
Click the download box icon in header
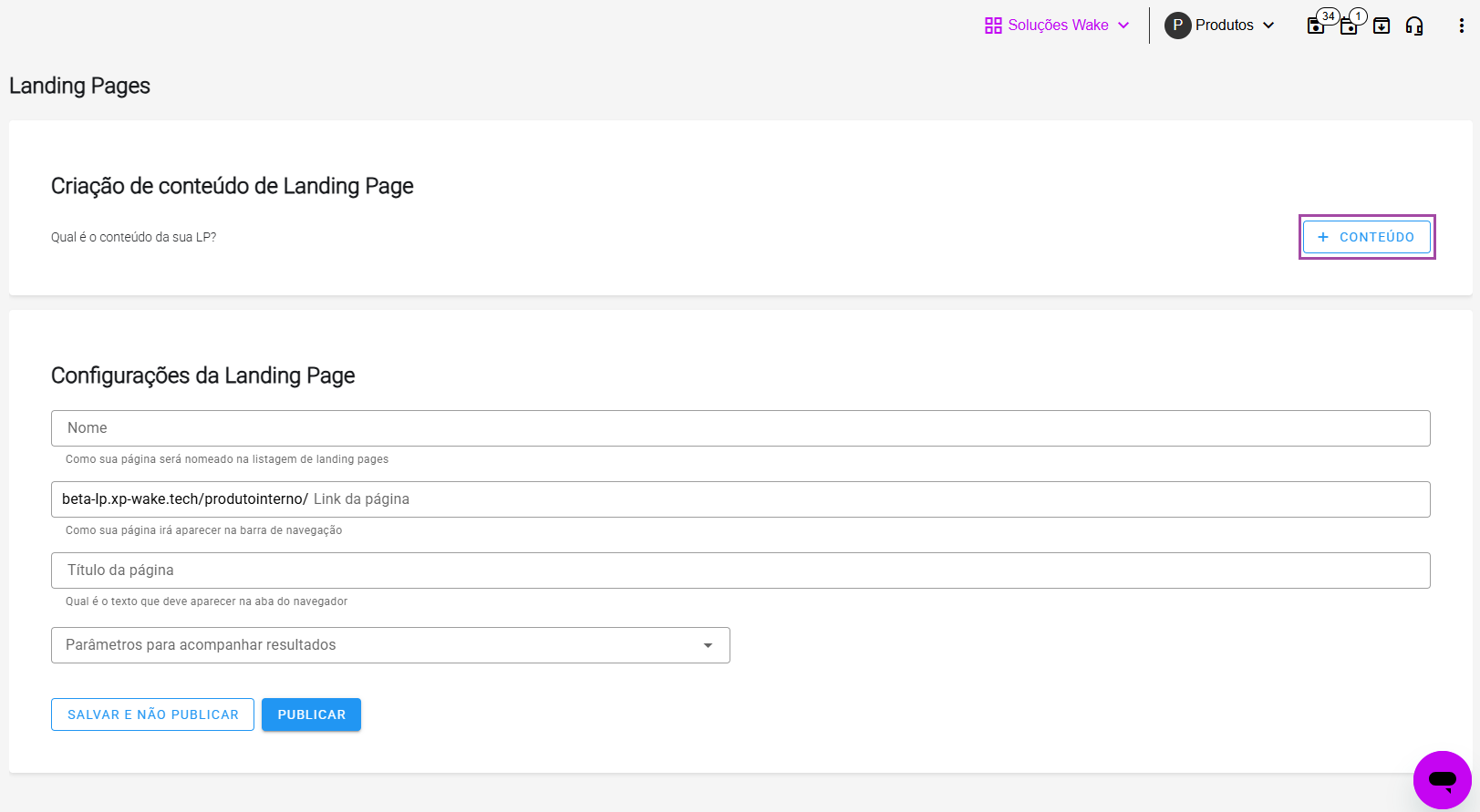(1382, 26)
